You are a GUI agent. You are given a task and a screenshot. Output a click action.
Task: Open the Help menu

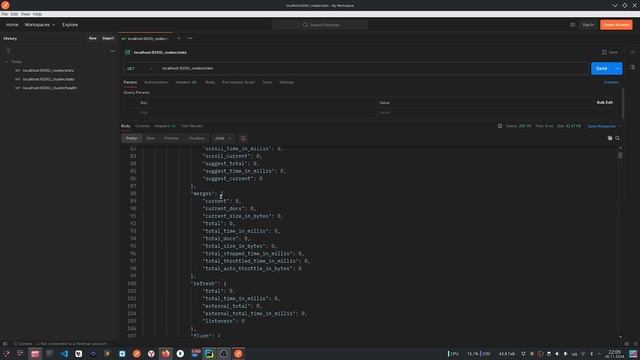pos(37,14)
